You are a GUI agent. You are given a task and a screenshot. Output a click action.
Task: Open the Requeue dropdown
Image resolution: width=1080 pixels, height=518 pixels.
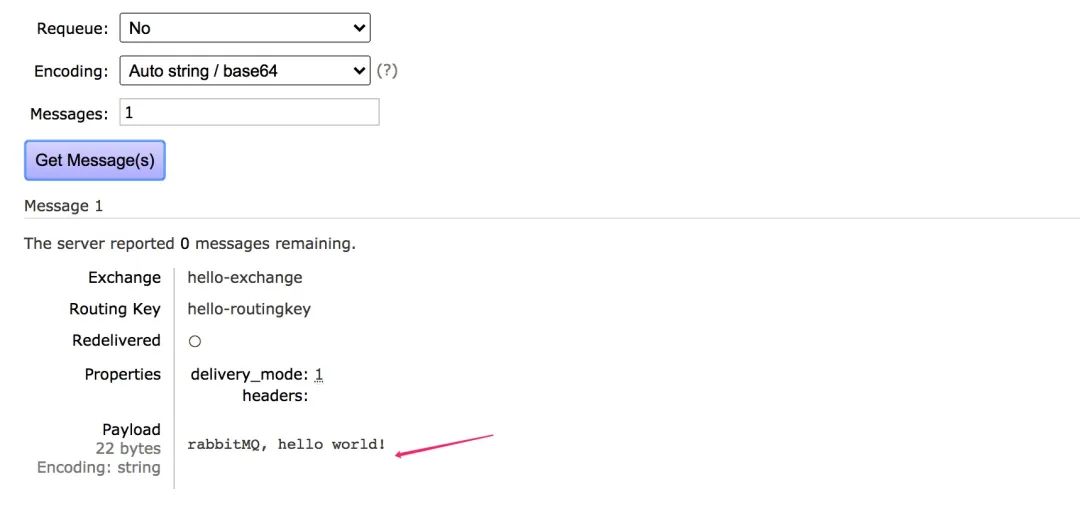pyautogui.click(x=244, y=28)
